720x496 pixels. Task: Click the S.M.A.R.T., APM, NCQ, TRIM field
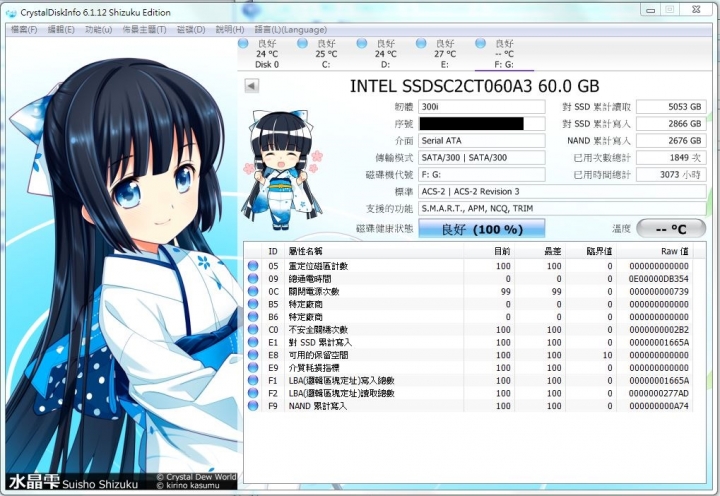coord(562,209)
